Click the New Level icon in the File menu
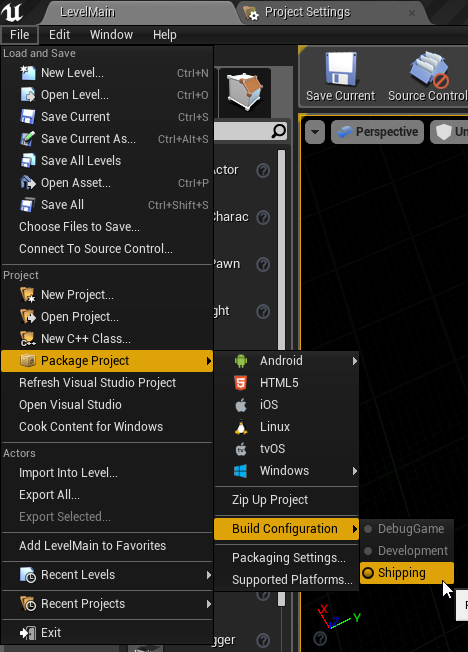The height and width of the screenshot is (652, 468). tap(28, 73)
